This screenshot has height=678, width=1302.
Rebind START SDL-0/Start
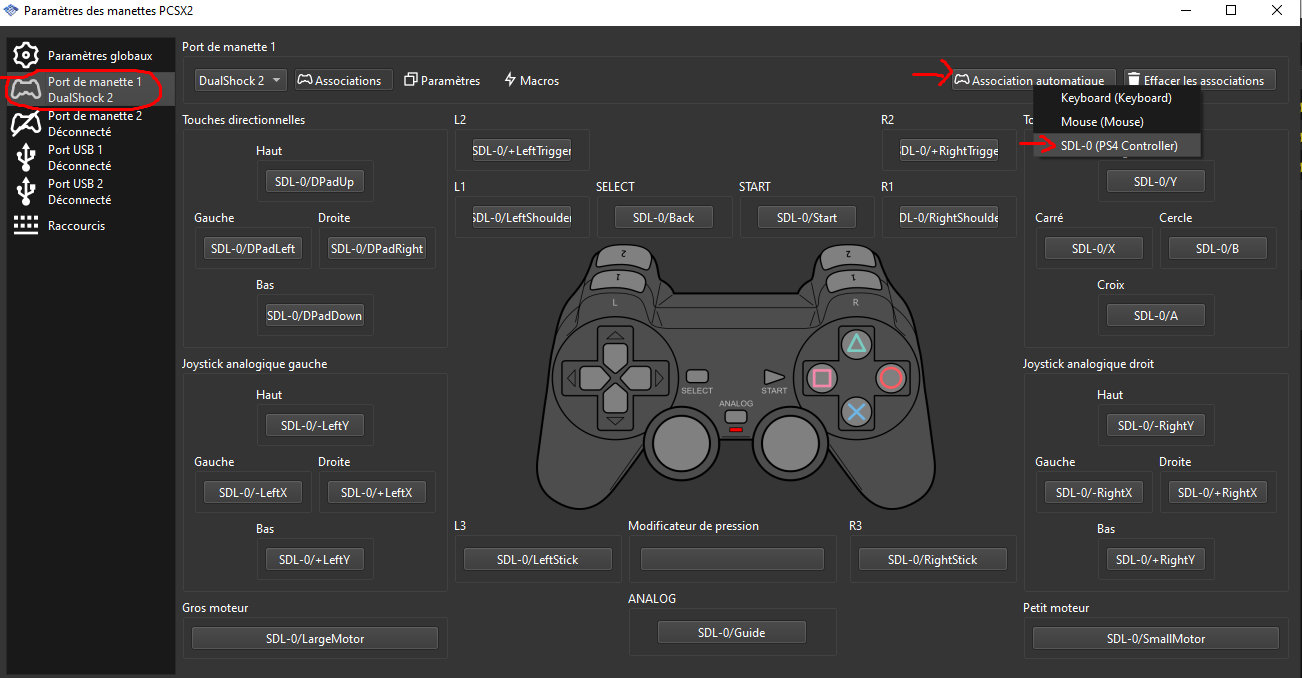click(807, 217)
